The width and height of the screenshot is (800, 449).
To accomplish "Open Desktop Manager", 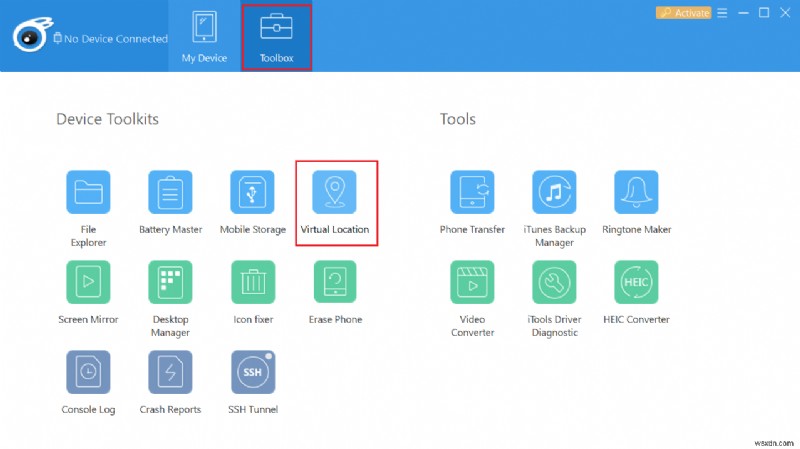I will (170, 283).
